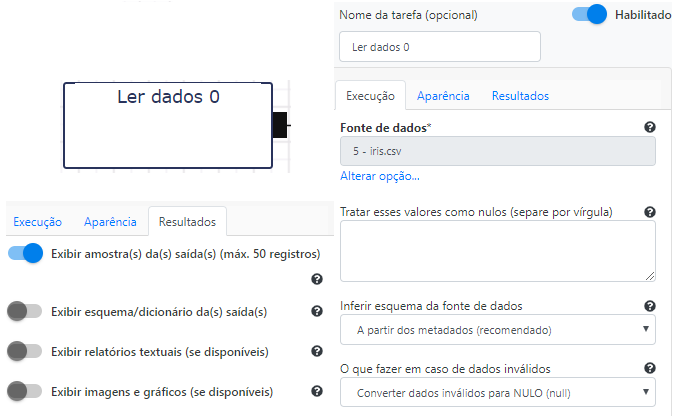Open help for Tratar esses valores como nulos
The height and width of the screenshot is (419, 677).
click(x=650, y=212)
